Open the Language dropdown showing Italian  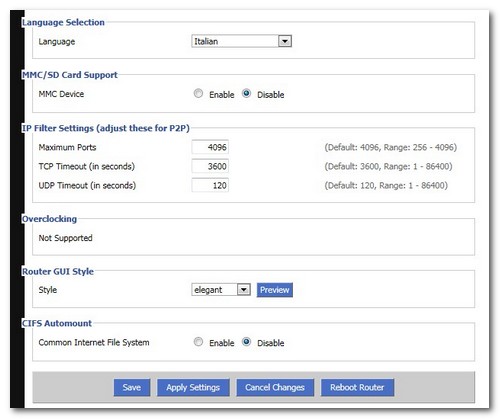[x=241, y=41]
